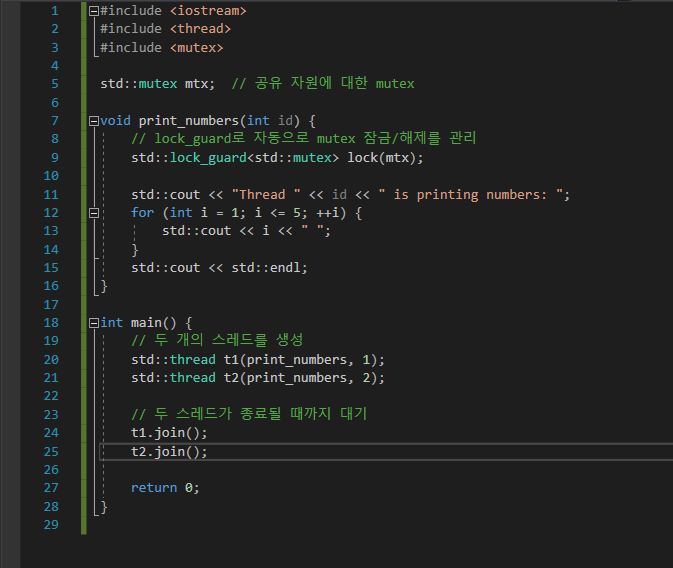Click the int id parameter on line 7
Screen dimensions: 673x568
(x=270, y=121)
